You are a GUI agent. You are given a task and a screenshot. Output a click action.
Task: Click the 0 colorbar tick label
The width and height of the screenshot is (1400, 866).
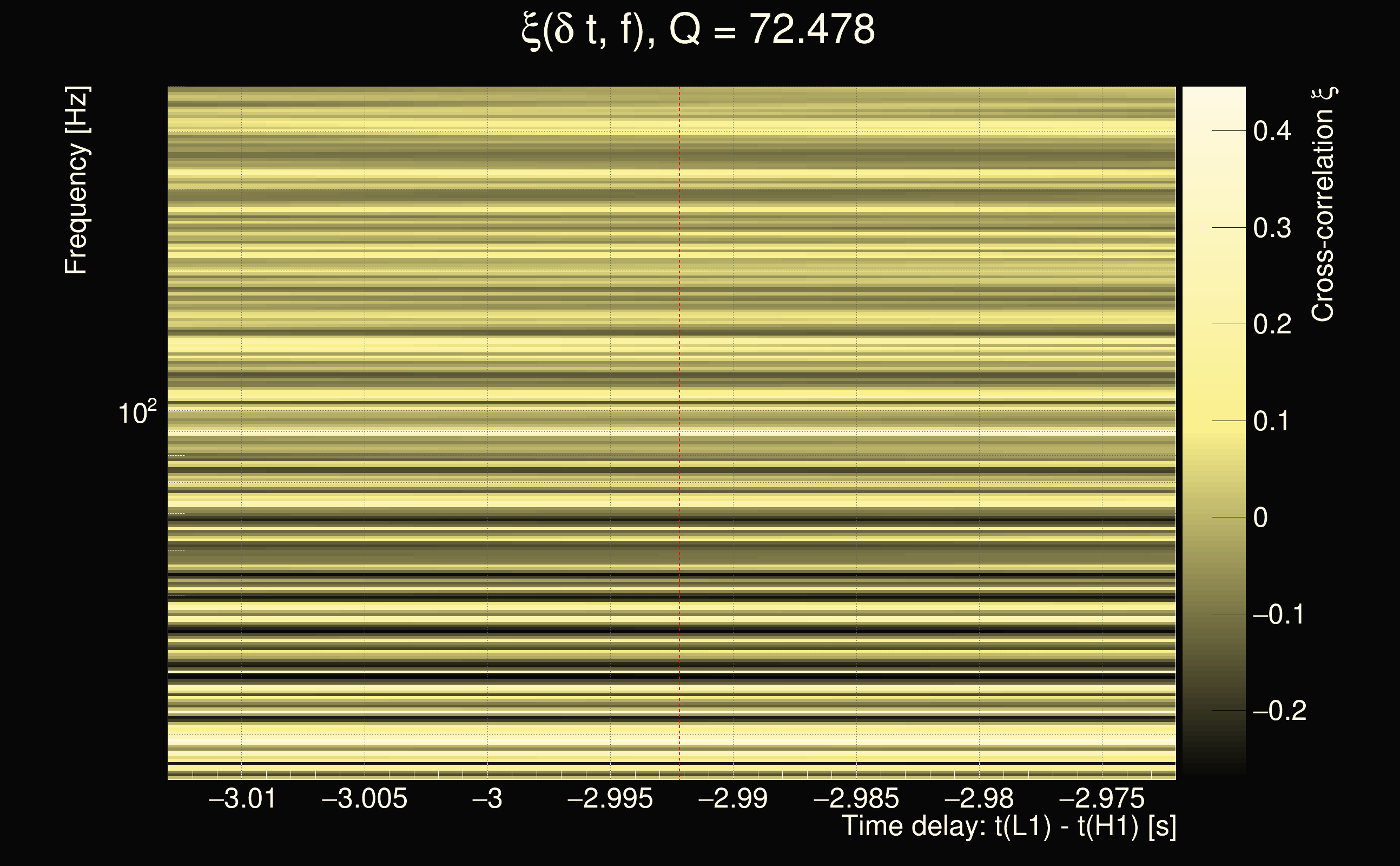[1260, 518]
